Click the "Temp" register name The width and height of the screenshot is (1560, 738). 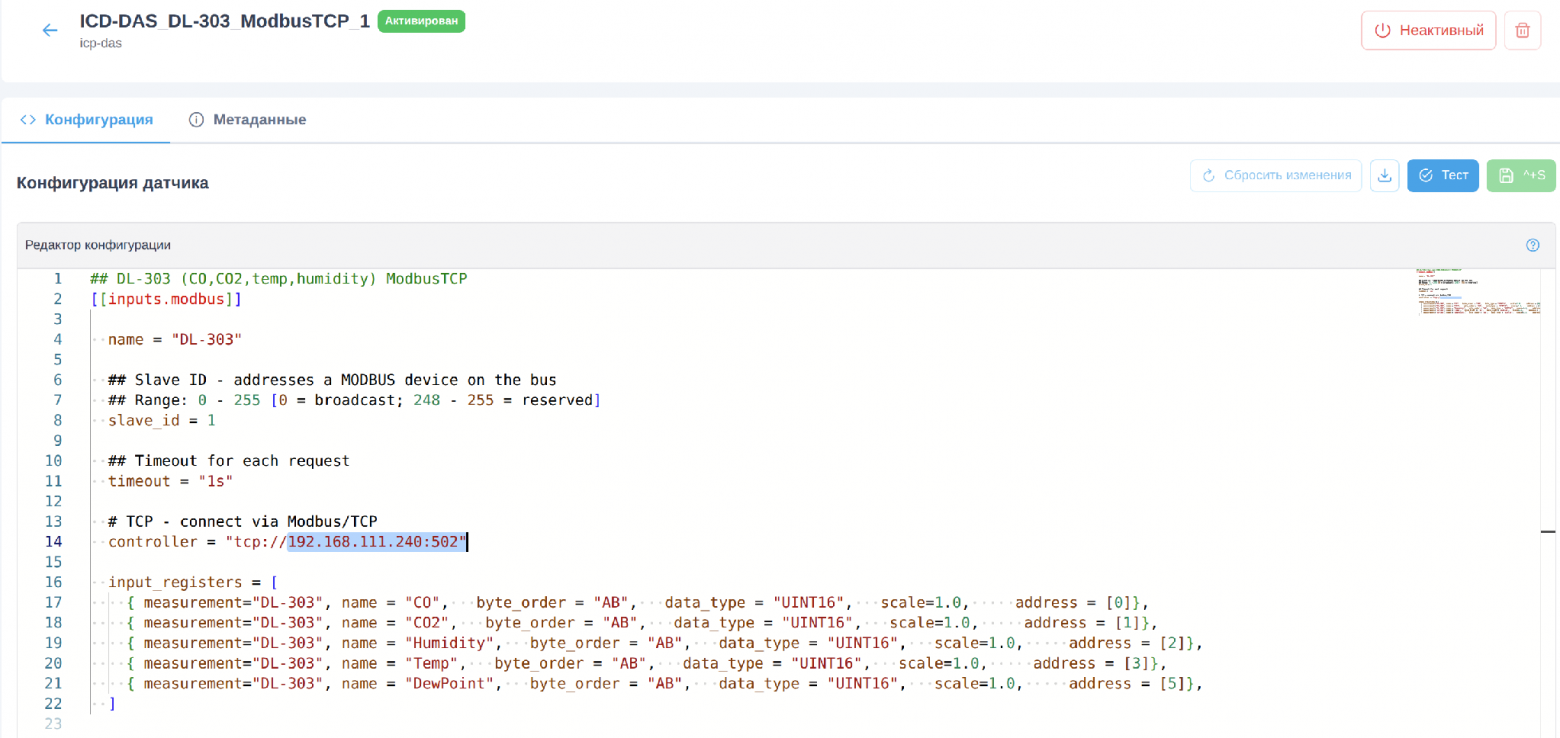point(431,663)
